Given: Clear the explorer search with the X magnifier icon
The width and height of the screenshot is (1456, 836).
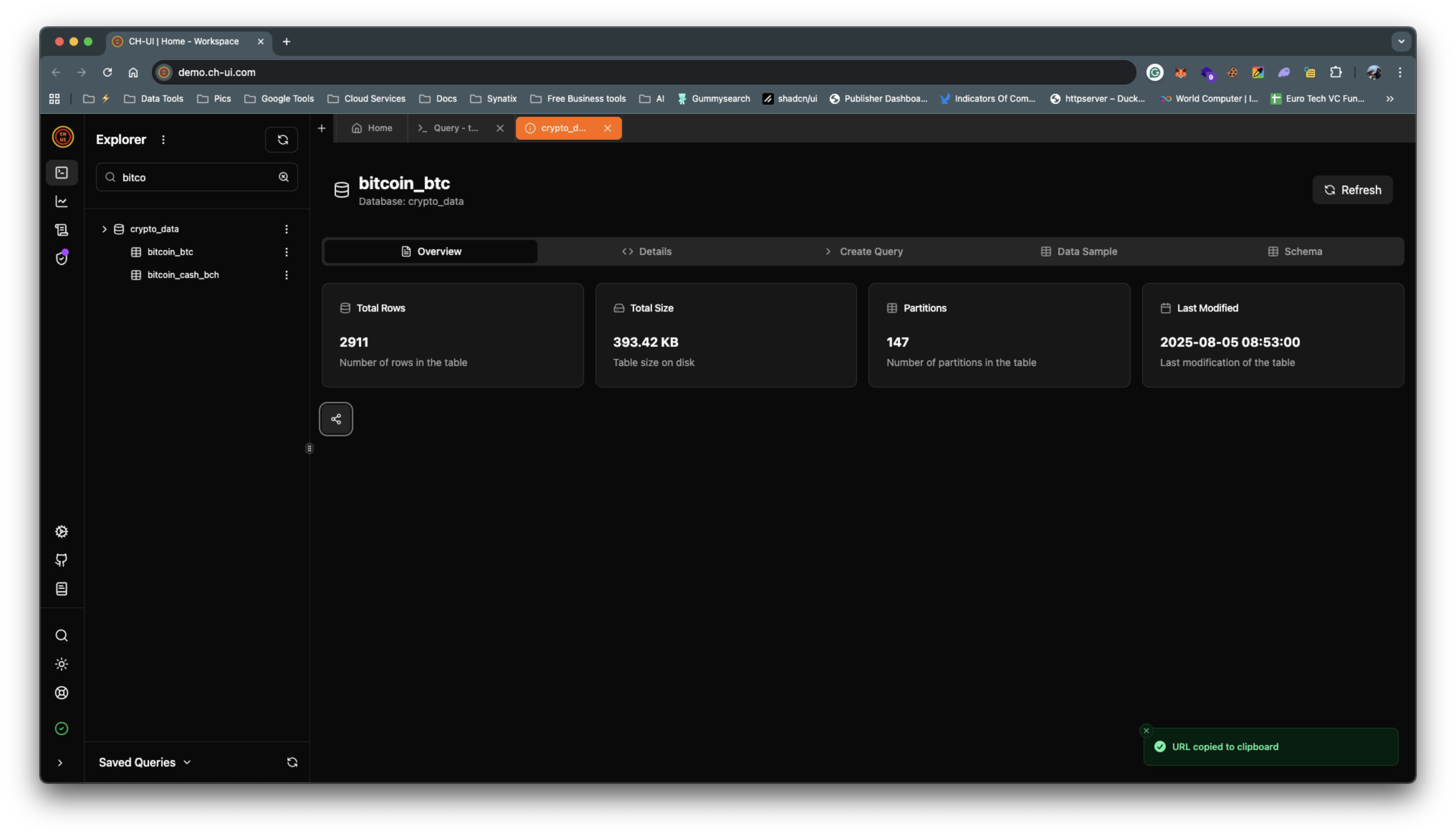Looking at the screenshot, I should point(284,177).
